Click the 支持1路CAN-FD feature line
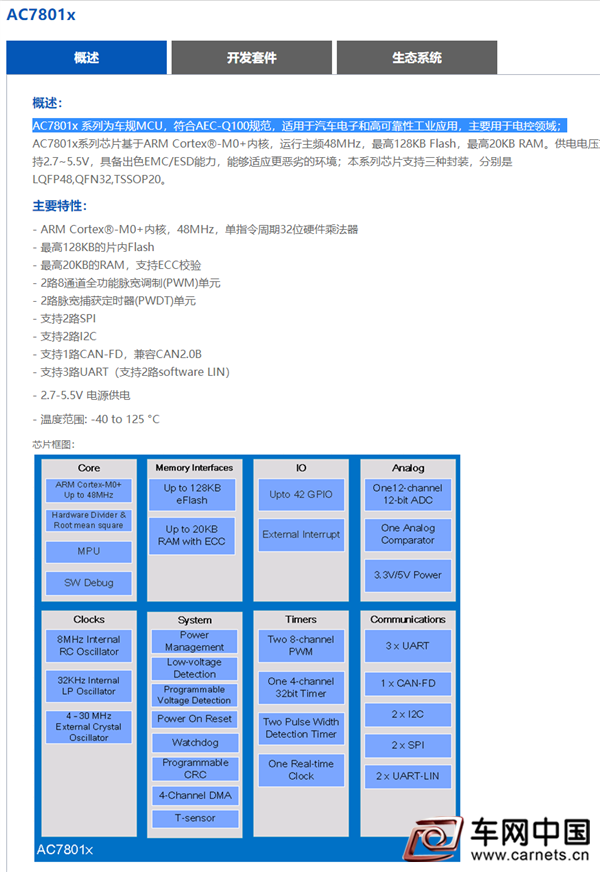The image size is (600, 872). tap(117, 354)
